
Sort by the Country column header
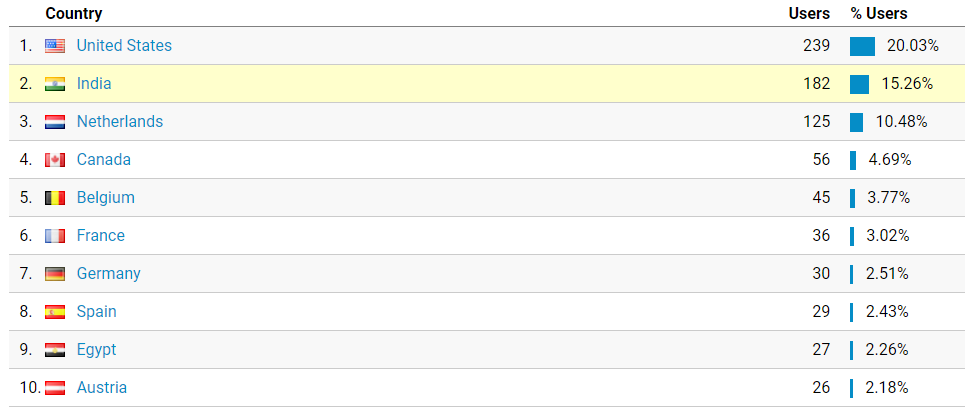point(73,14)
